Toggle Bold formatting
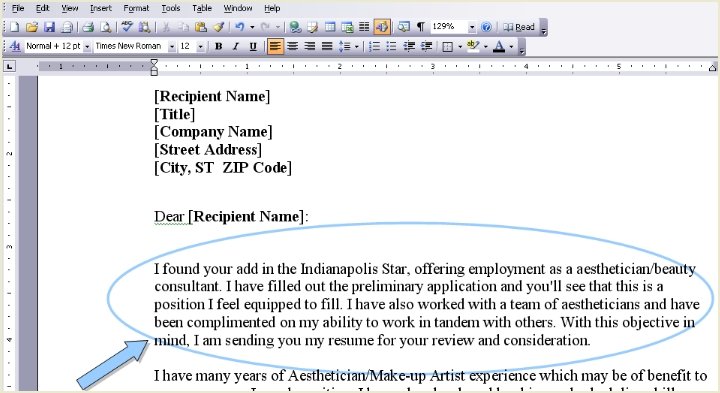This screenshot has width=720, height=393. click(219, 46)
